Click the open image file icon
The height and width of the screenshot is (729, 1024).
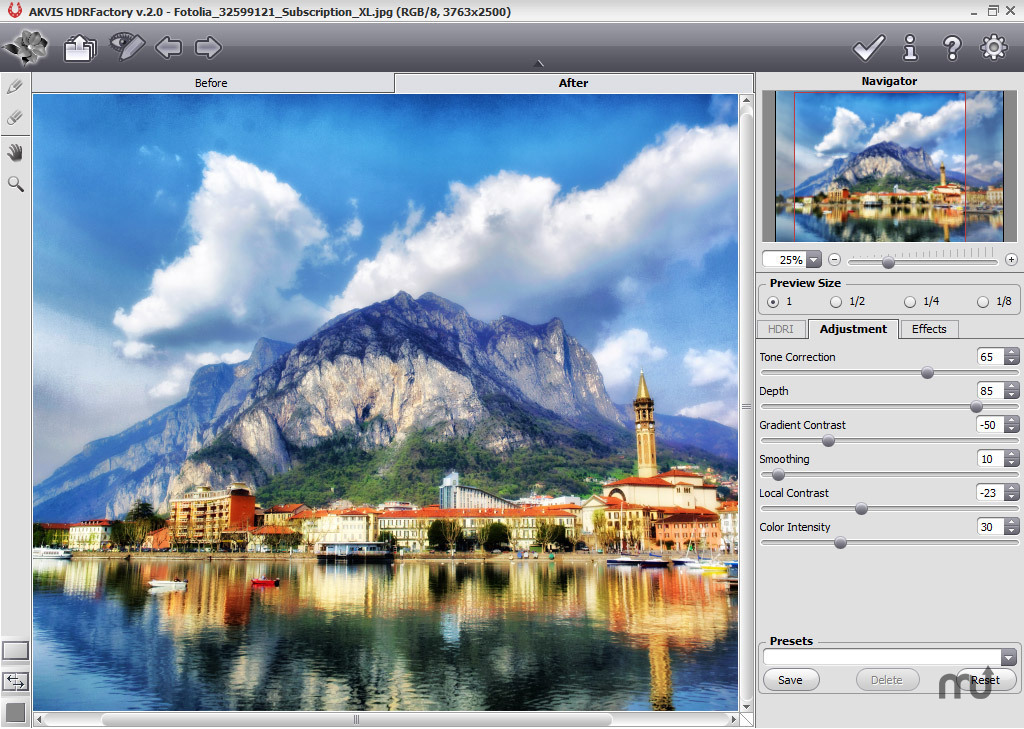coord(79,47)
